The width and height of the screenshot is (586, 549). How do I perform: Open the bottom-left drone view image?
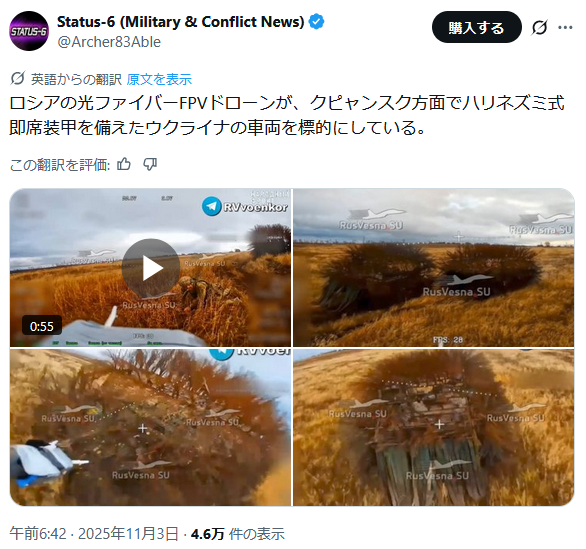150,427
